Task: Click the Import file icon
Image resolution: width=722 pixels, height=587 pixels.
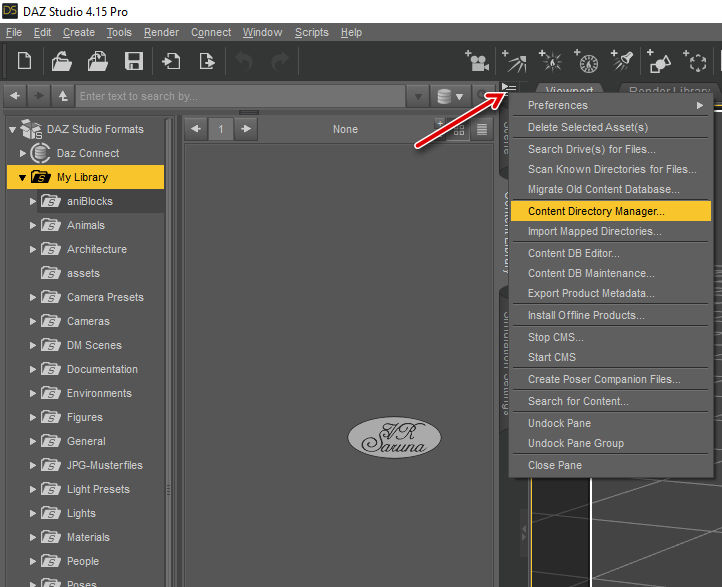Action: (171, 61)
